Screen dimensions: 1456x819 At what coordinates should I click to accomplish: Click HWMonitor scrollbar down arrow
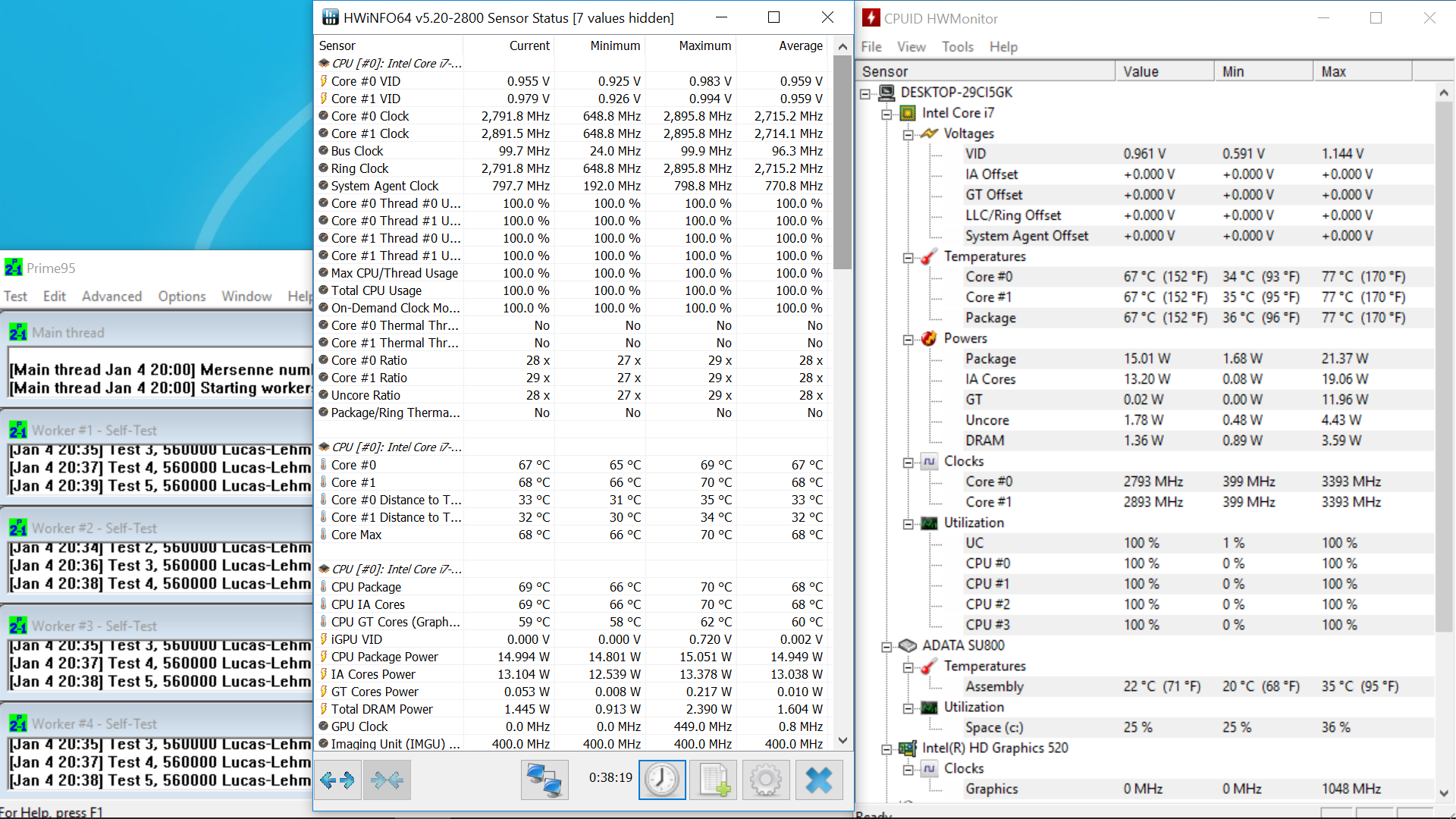[1443, 793]
